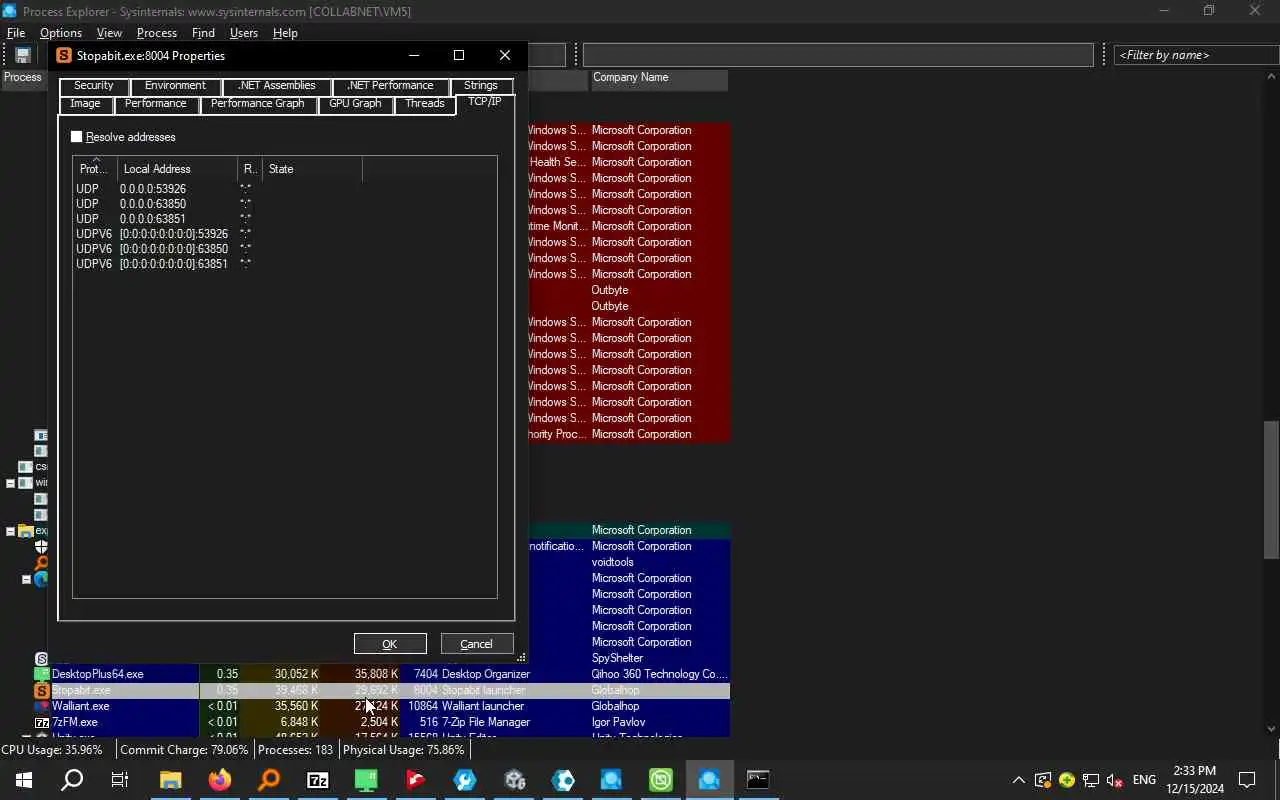Viewport: 1280px width, 800px height.
Task: Select the UDP 0.0.0.0:53926 row
Action: [284, 189]
